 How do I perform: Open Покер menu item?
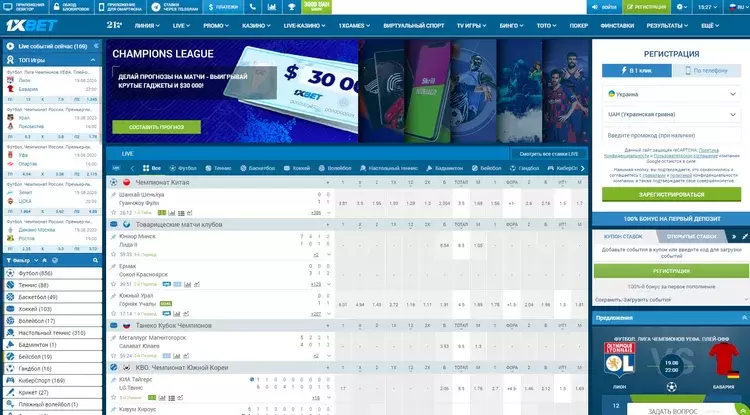579,26
